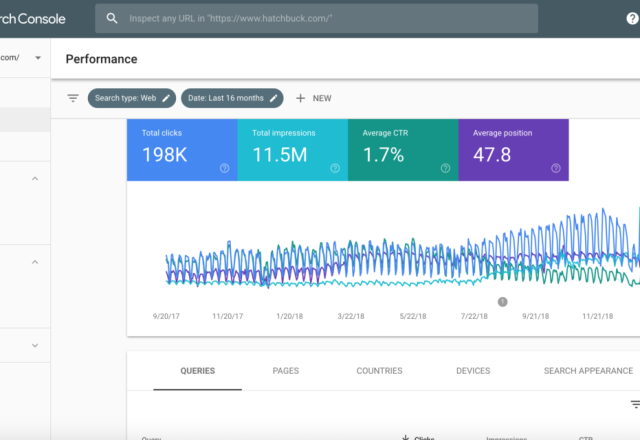Collapse the first sidebar section chevron
640x440 pixels.
35,179
